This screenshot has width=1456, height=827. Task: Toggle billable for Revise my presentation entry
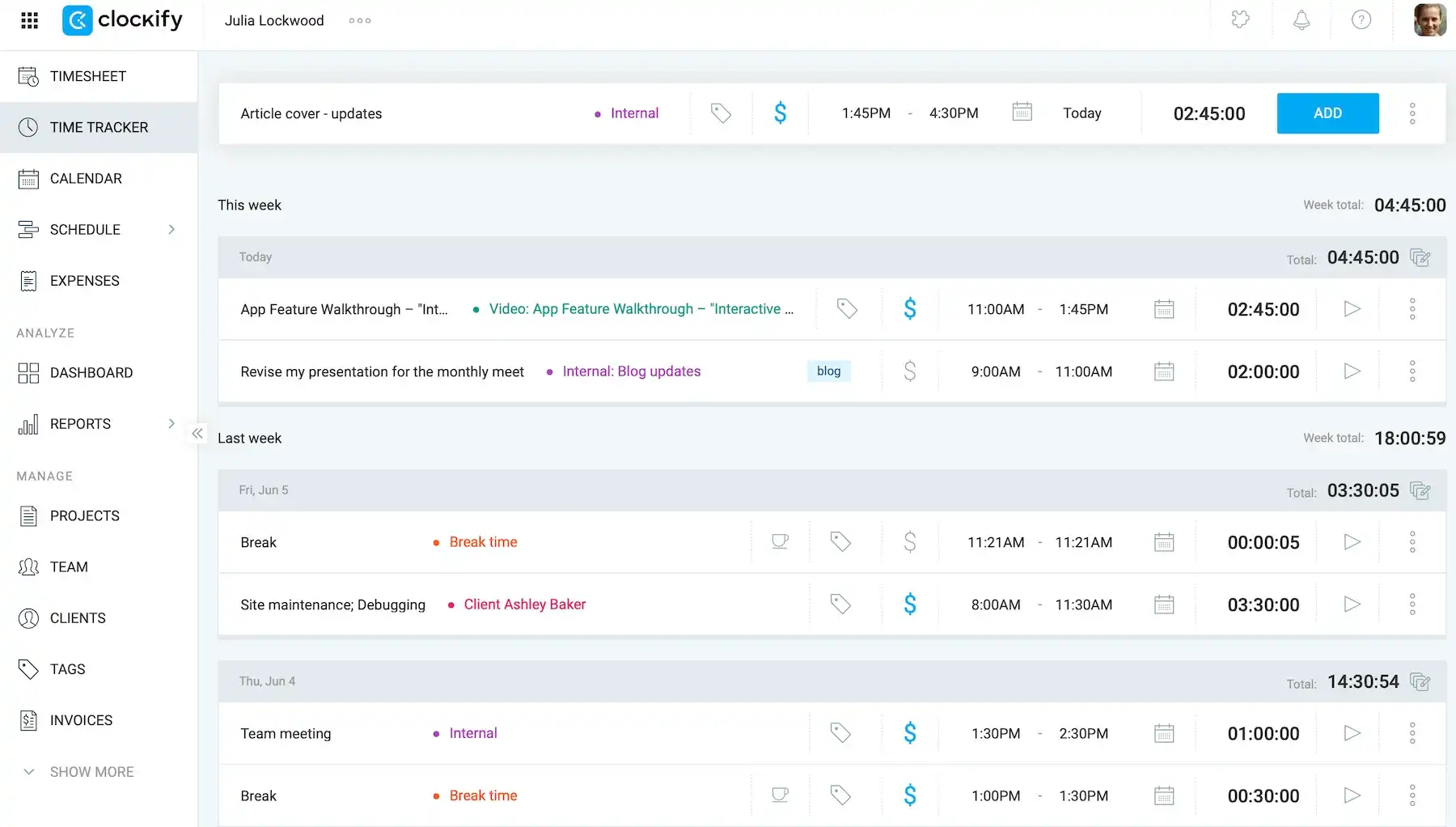pyautogui.click(x=910, y=371)
